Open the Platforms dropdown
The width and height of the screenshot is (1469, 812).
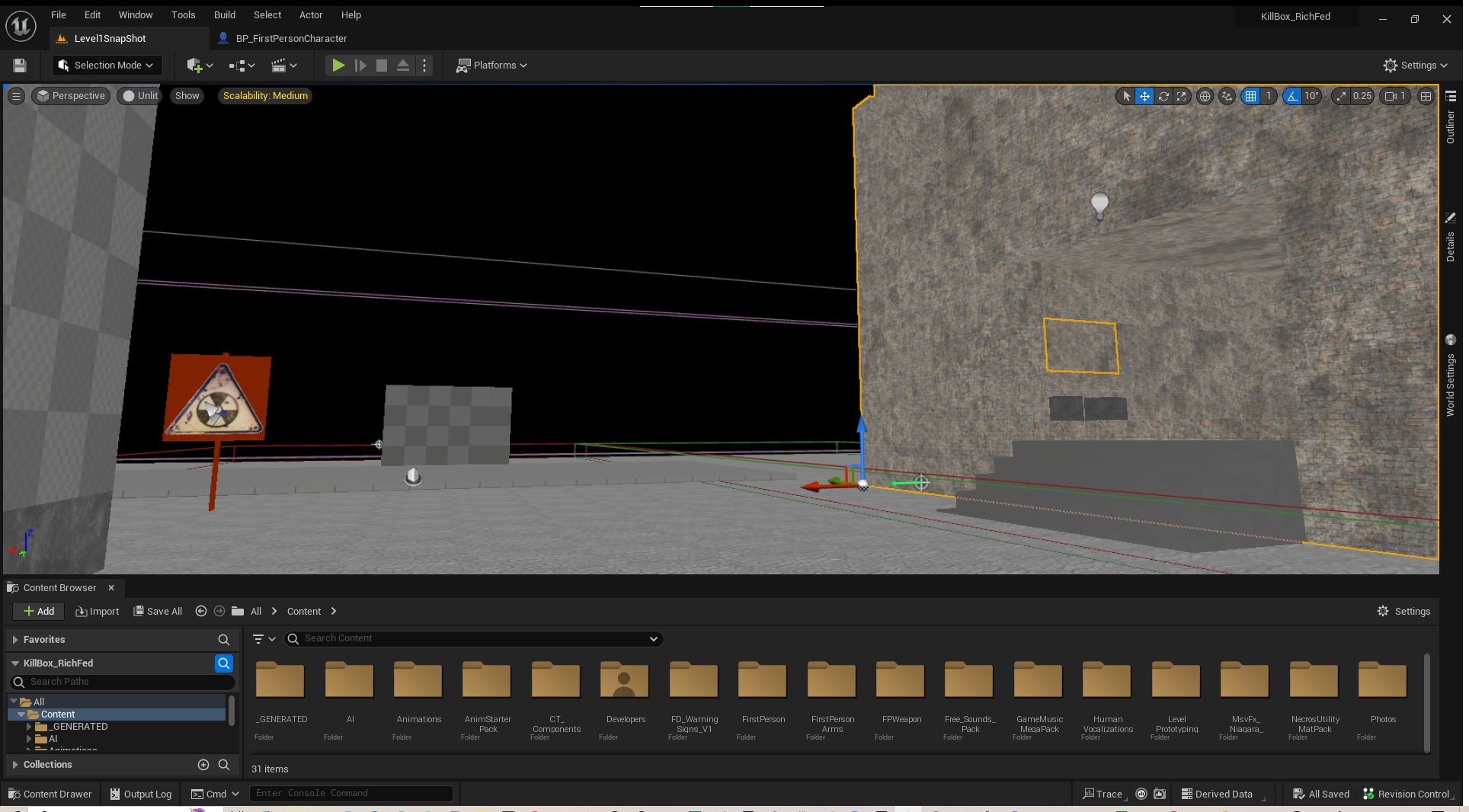pyautogui.click(x=491, y=66)
